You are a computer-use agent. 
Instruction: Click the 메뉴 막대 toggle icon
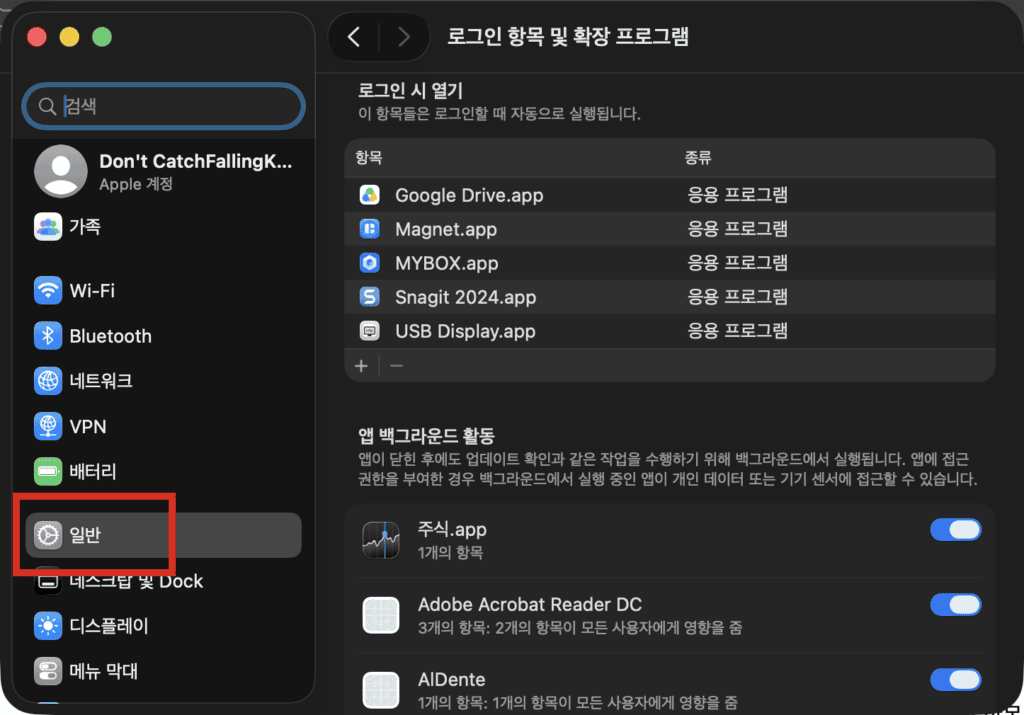48,671
